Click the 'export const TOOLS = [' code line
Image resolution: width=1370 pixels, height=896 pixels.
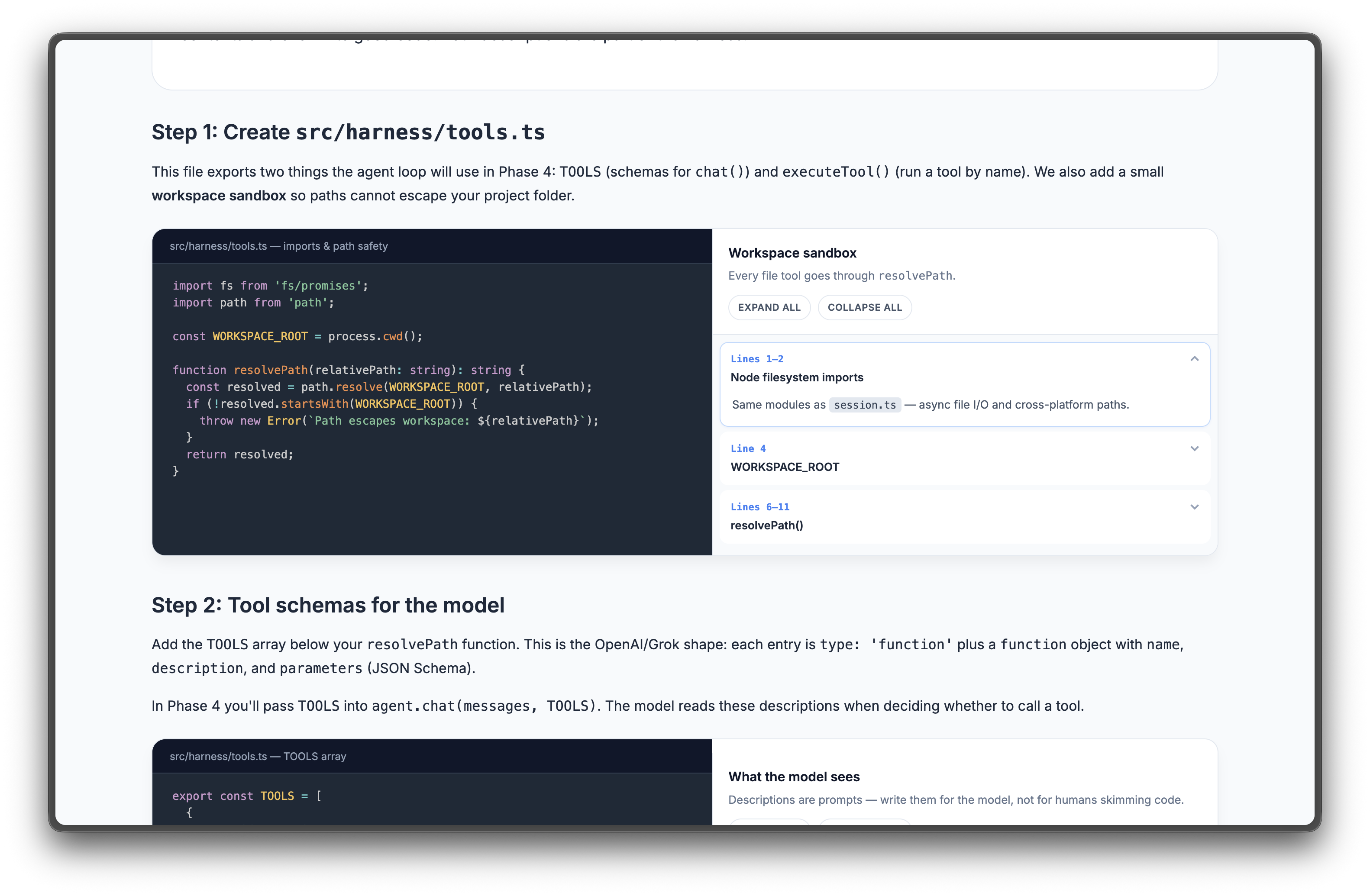(247, 796)
